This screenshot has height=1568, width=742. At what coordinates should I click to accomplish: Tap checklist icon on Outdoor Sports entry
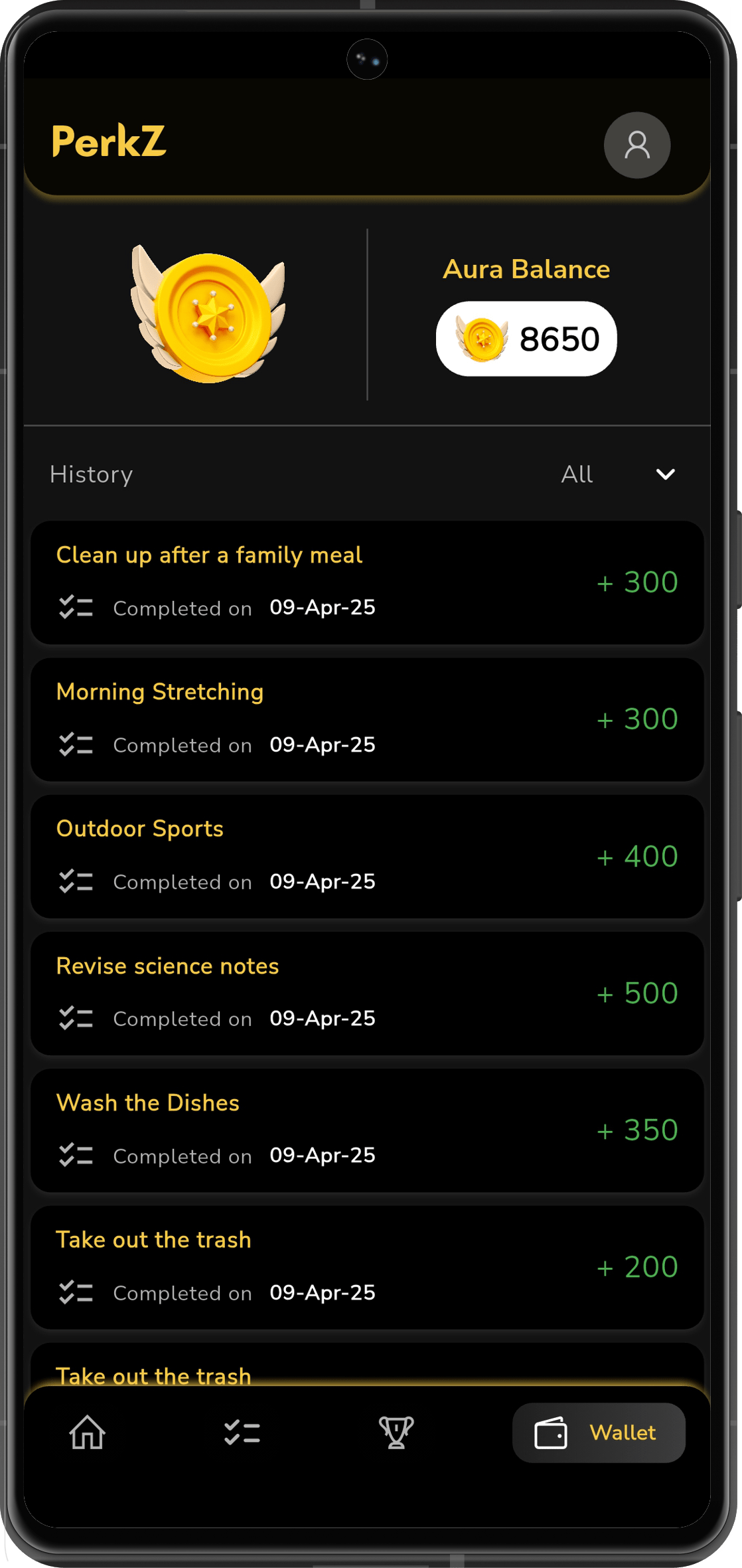76,881
